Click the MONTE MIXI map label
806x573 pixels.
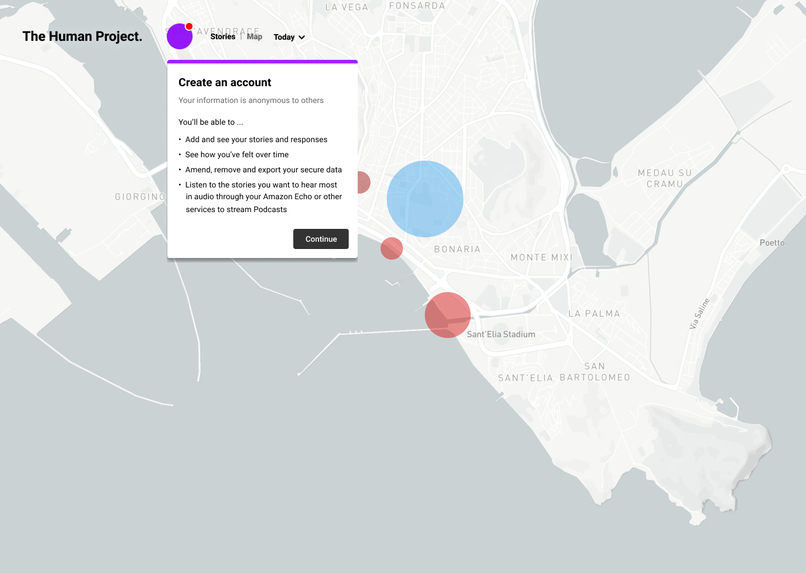click(541, 257)
